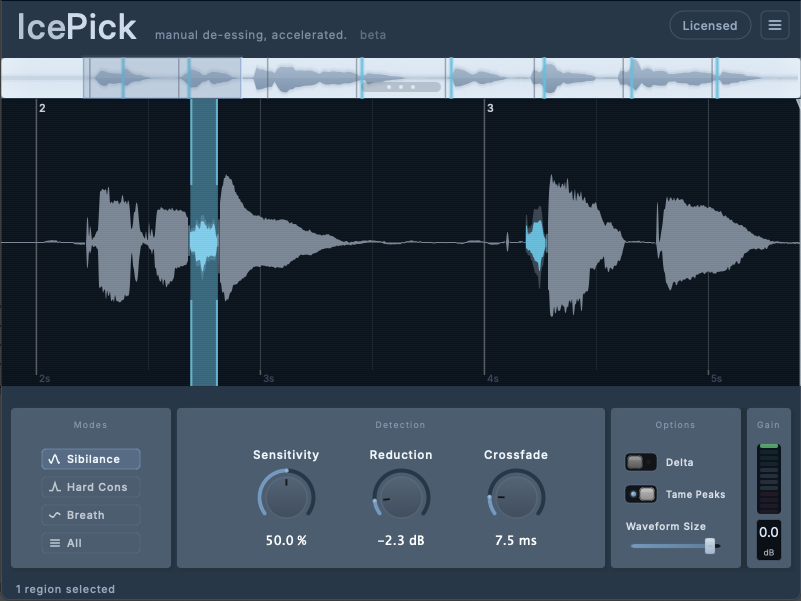Open the Licensed dialog

click(710, 25)
